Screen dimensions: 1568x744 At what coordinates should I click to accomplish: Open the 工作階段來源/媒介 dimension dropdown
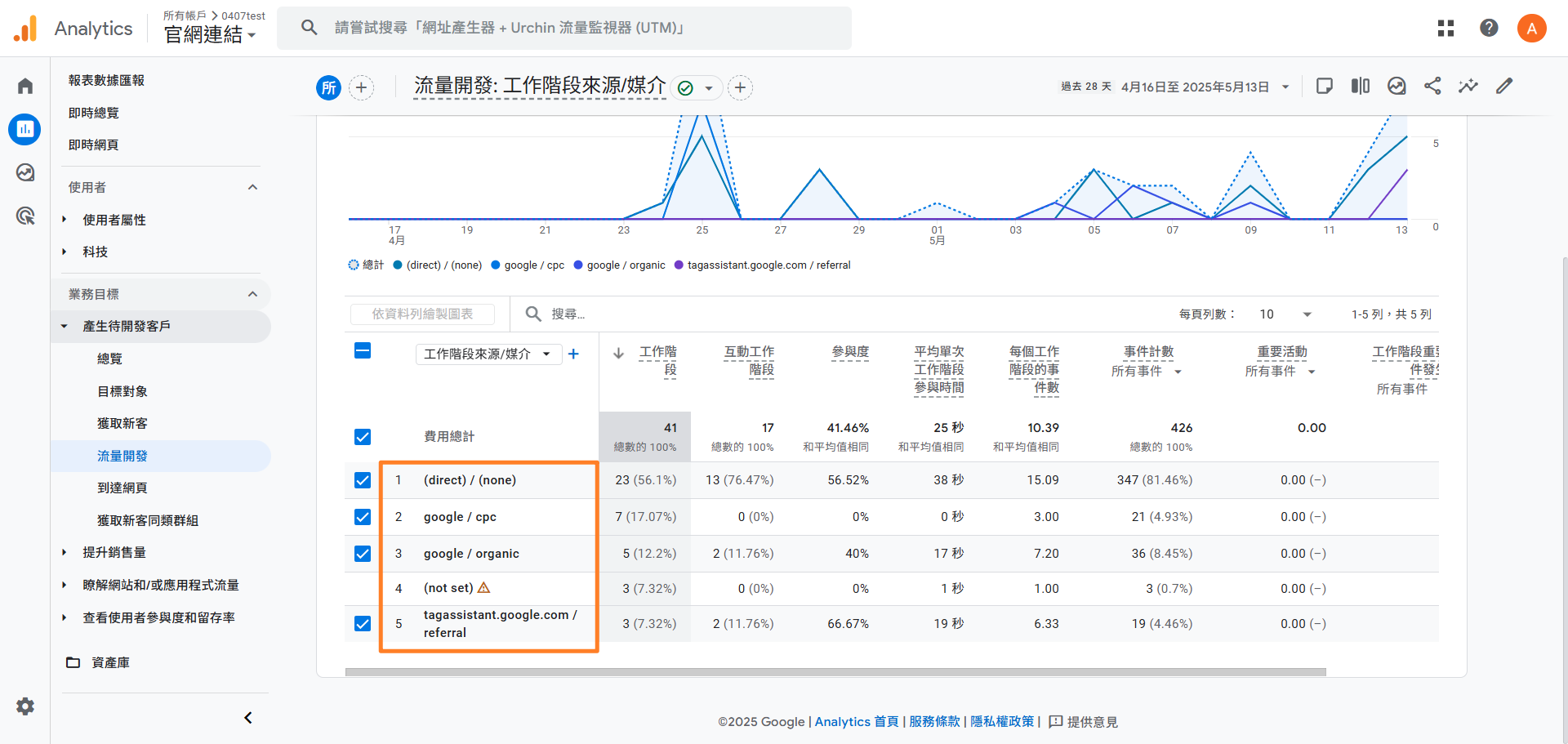click(x=488, y=354)
